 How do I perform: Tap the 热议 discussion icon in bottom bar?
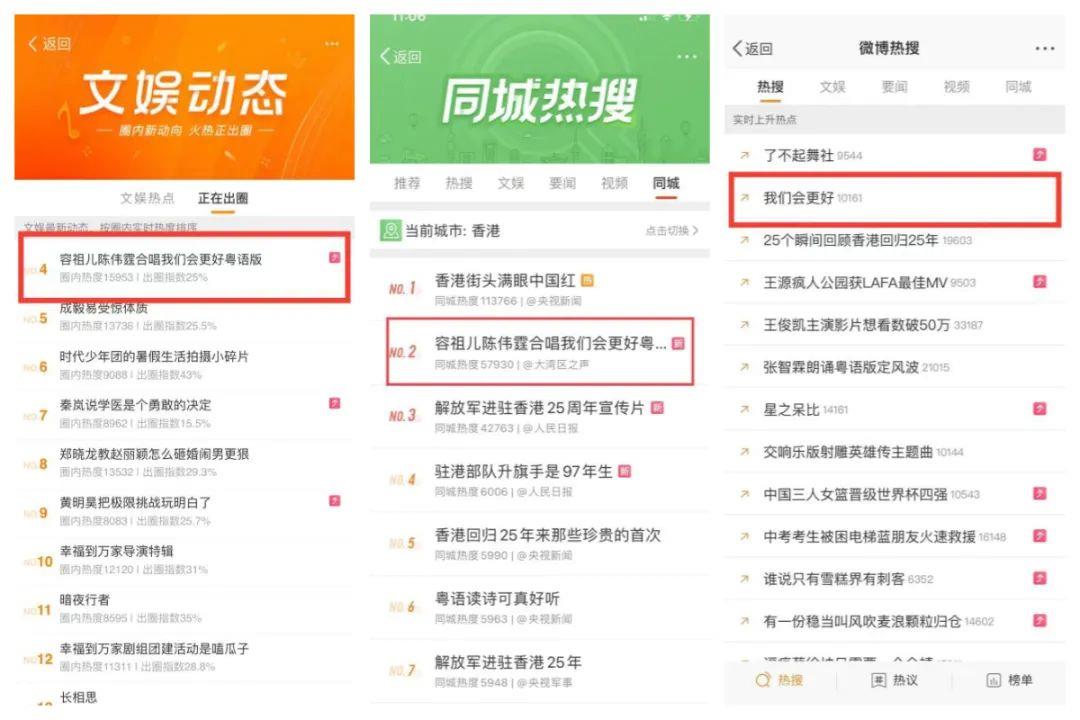[x=878, y=680]
